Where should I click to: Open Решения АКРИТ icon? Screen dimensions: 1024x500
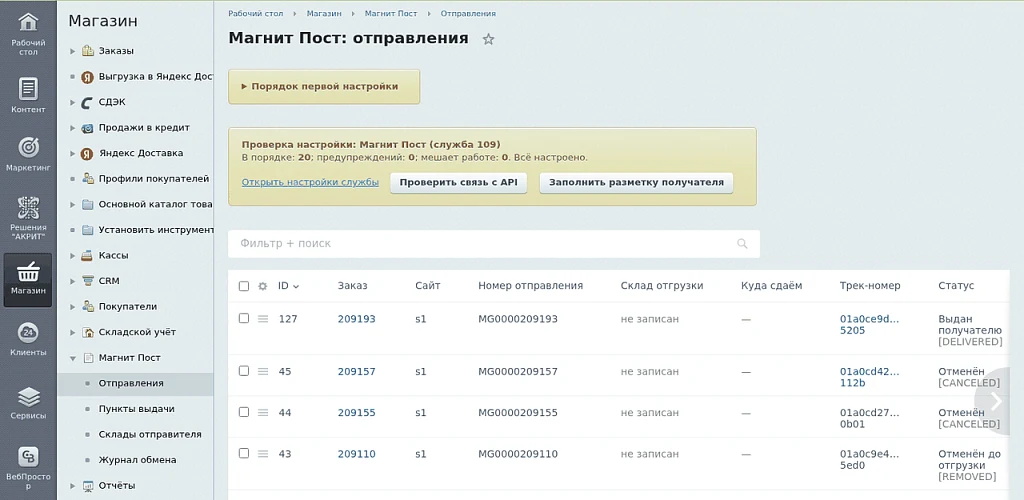pos(28,208)
